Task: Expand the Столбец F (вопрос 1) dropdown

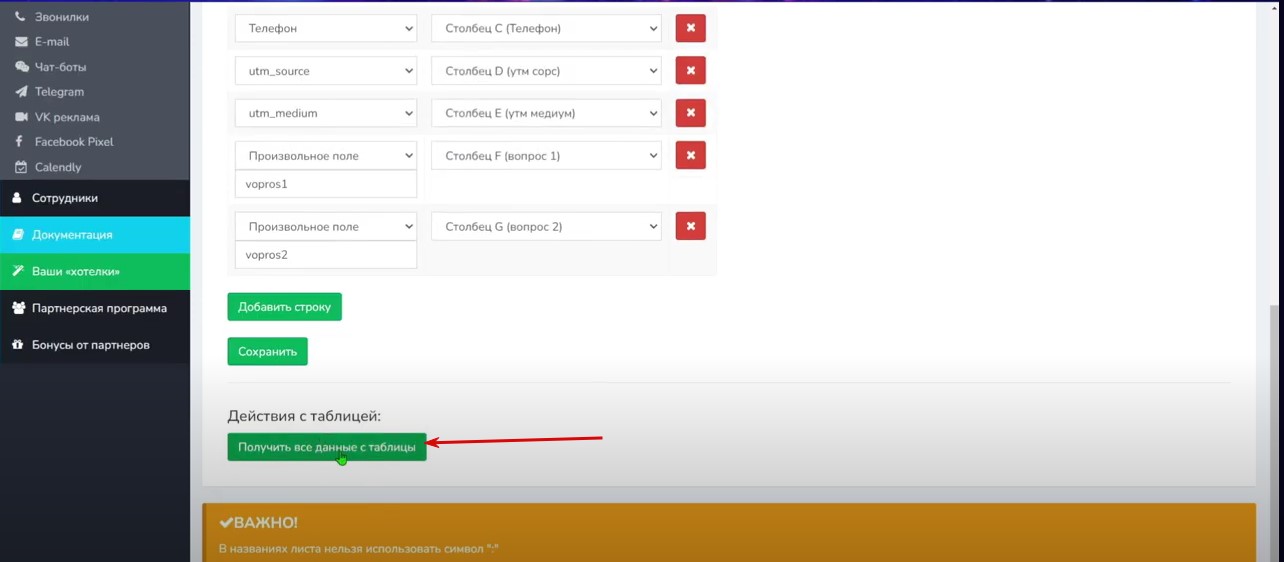Action: point(546,156)
